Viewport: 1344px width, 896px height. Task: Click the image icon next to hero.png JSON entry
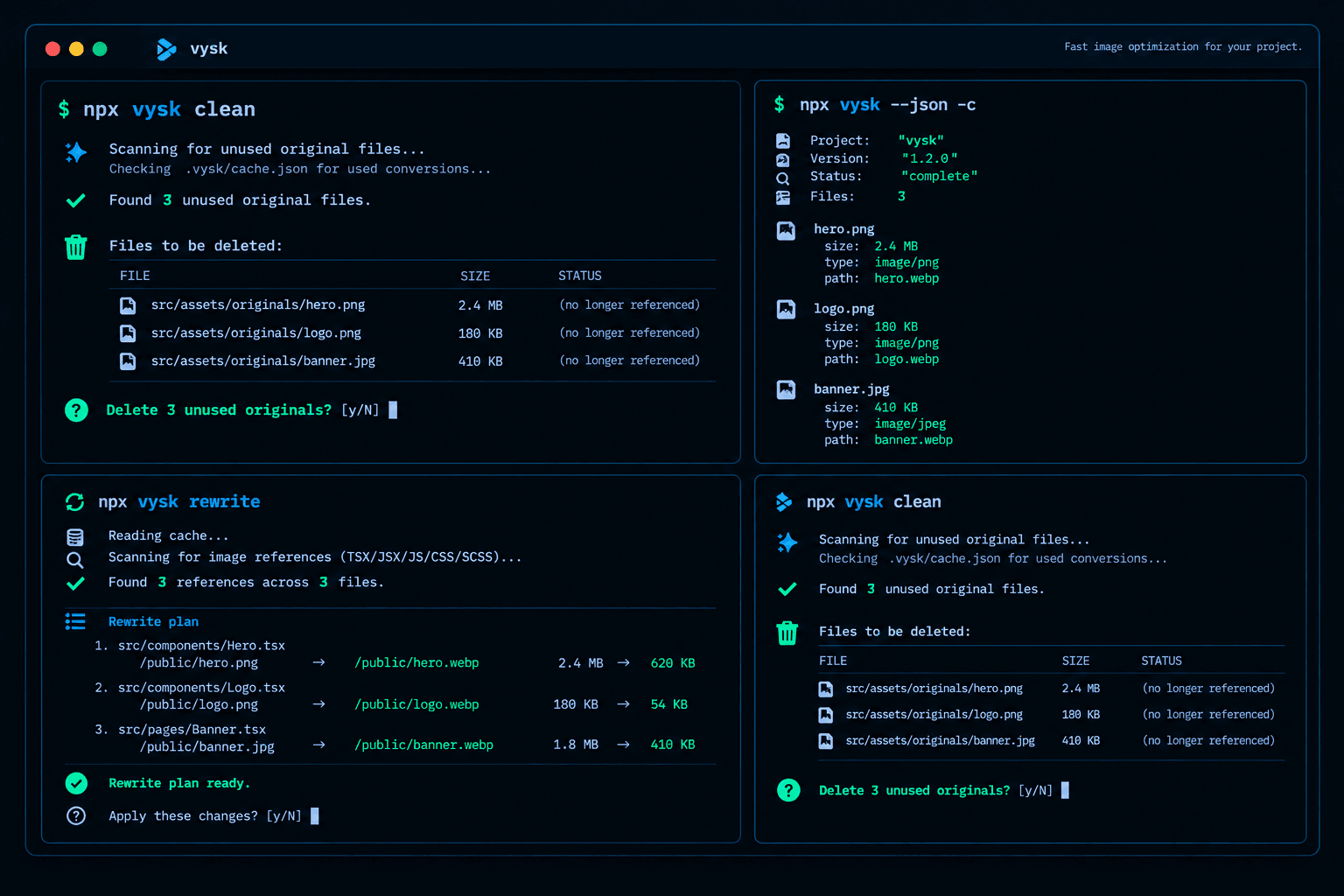(786, 231)
